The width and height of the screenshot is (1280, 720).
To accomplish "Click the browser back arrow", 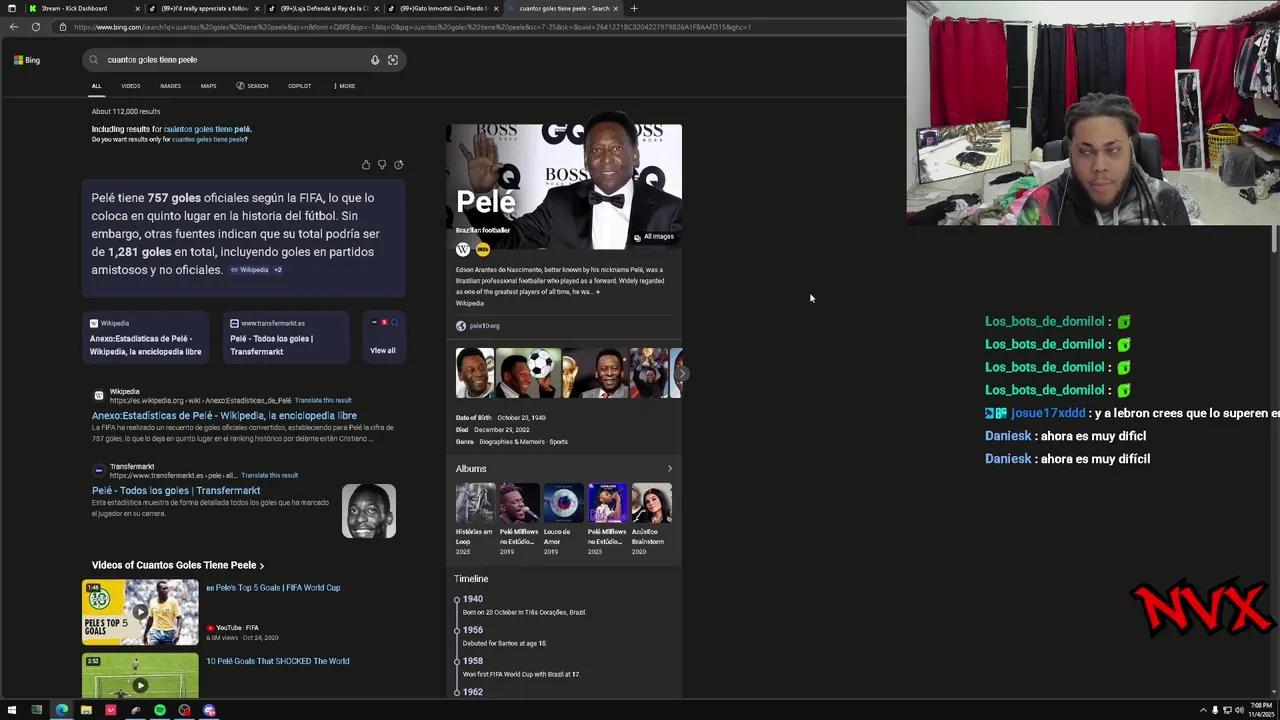I will coord(13,27).
